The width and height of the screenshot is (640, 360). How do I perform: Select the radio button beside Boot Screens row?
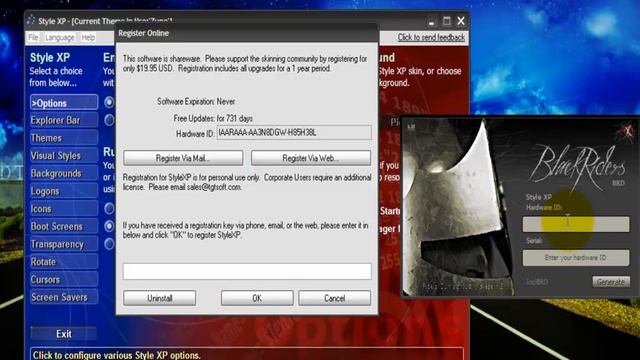click(x=109, y=226)
